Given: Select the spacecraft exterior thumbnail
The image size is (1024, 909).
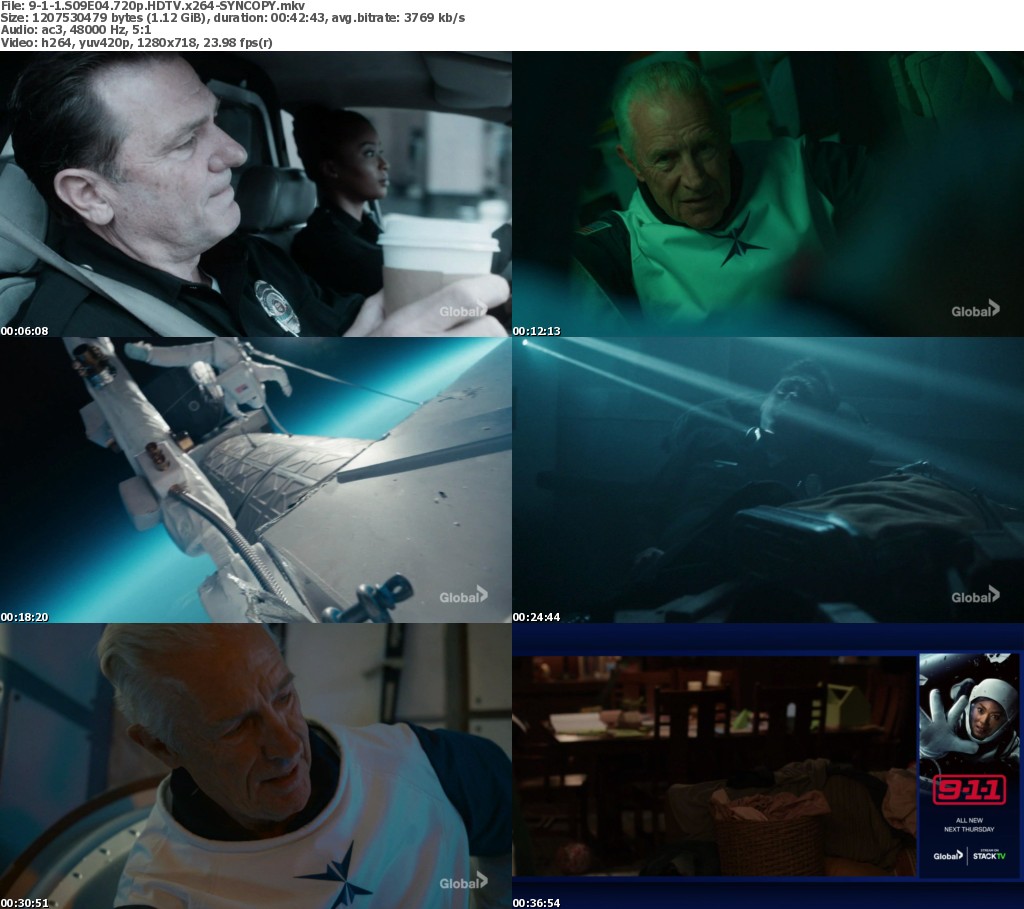Looking at the screenshot, I should tap(255, 479).
